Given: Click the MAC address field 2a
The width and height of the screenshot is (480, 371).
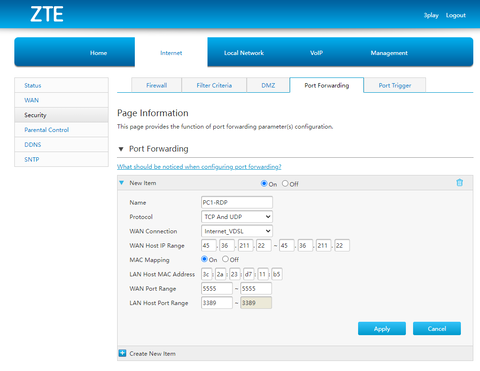Looking at the screenshot, I should click(220, 274).
